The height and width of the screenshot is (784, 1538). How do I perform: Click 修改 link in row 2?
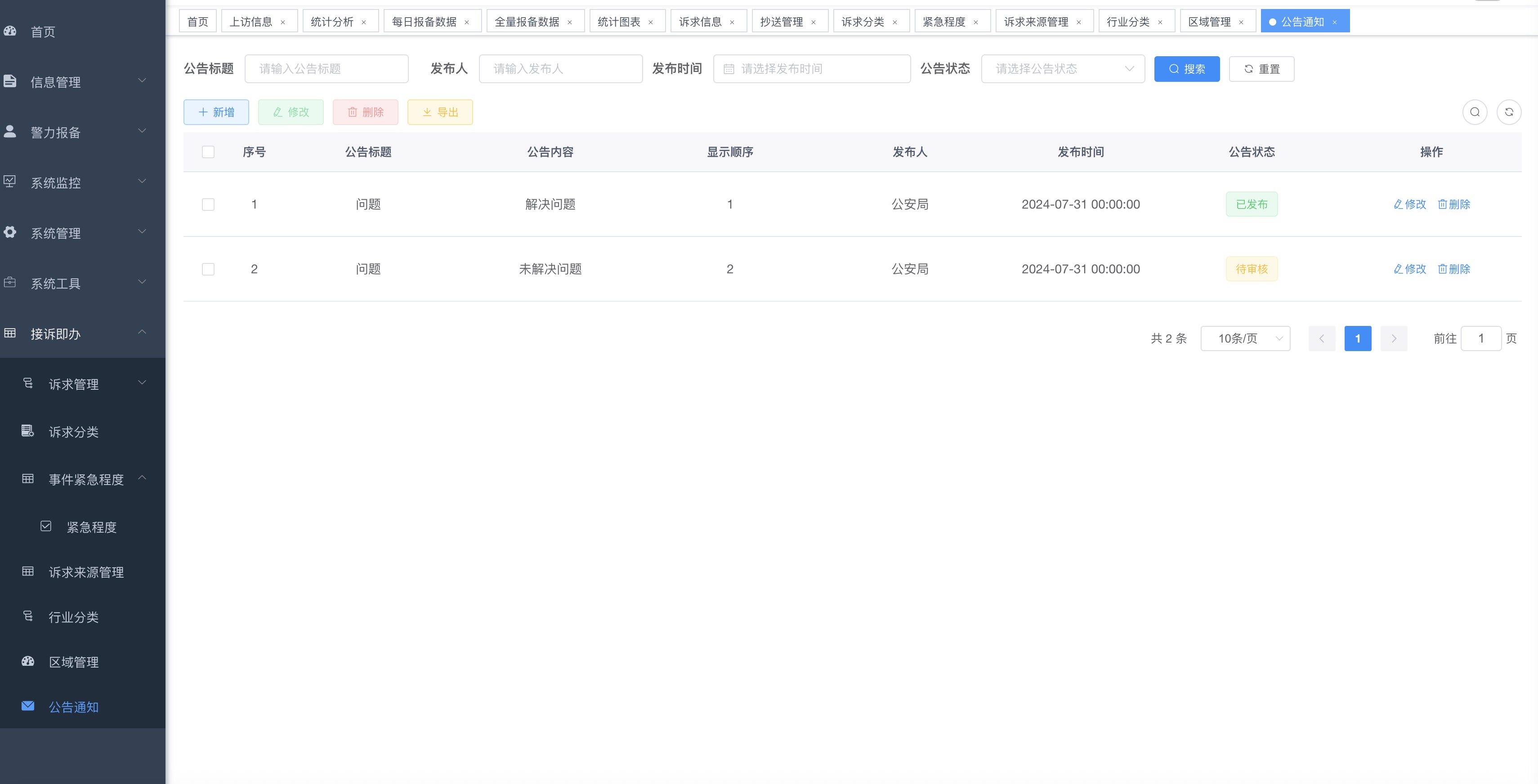(x=1410, y=269)
